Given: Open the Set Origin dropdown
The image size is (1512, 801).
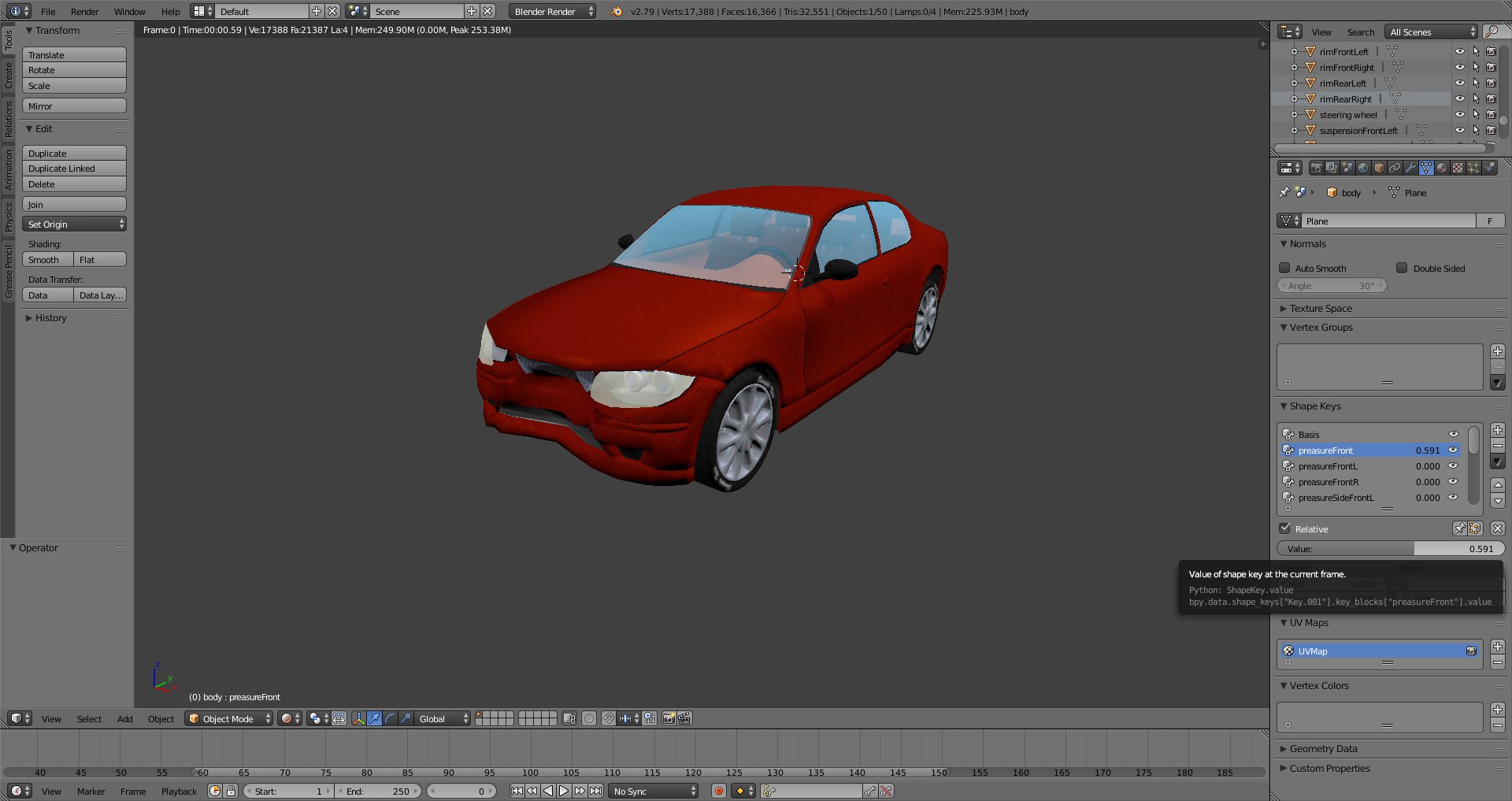Looking at the screenshot, I should (74, 224).
